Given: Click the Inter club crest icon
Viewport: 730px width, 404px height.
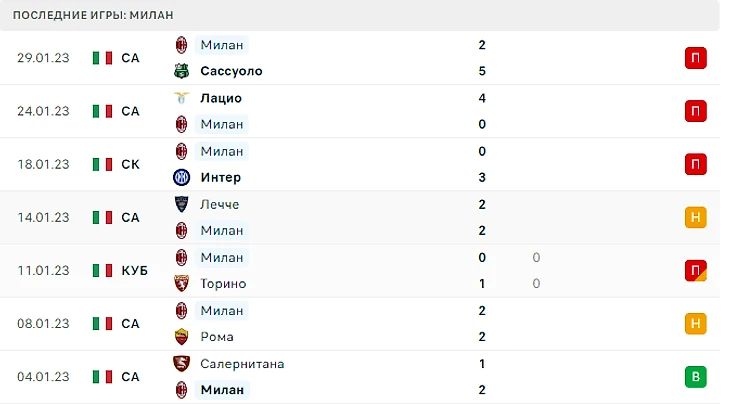Looking at the screenshot, I should [181, 177].
